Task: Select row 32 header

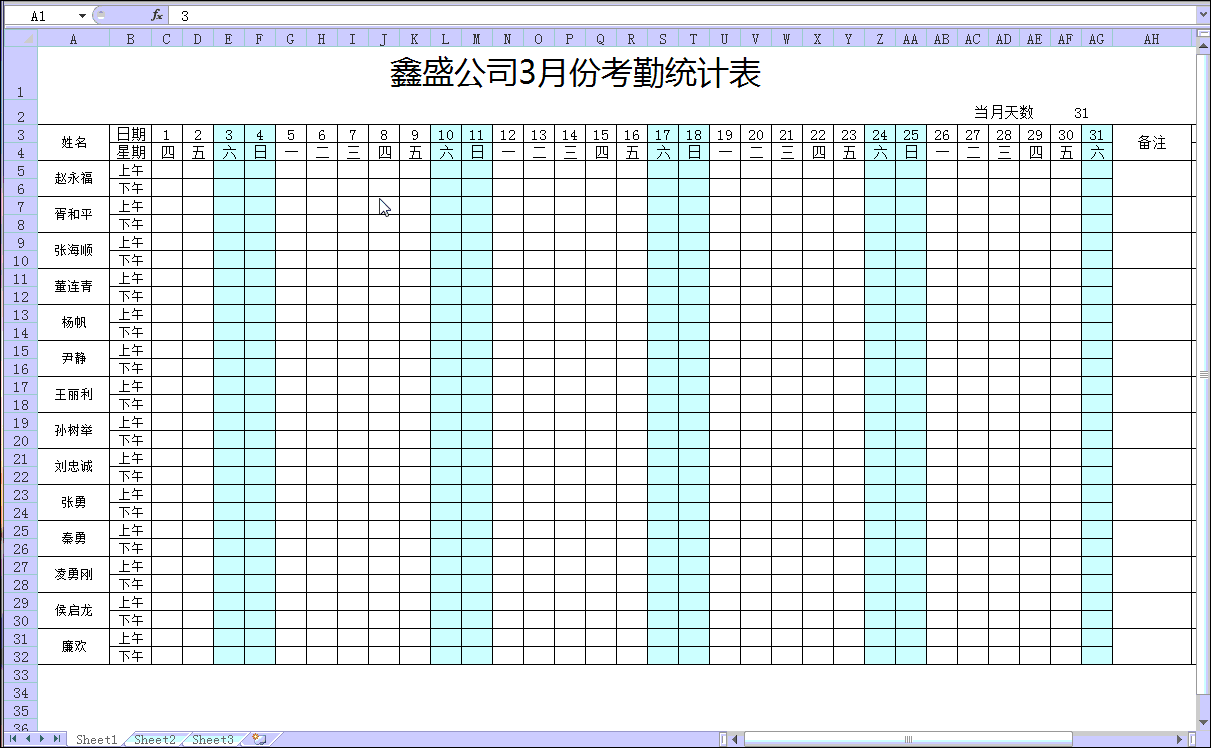Action: pos(20,656)
